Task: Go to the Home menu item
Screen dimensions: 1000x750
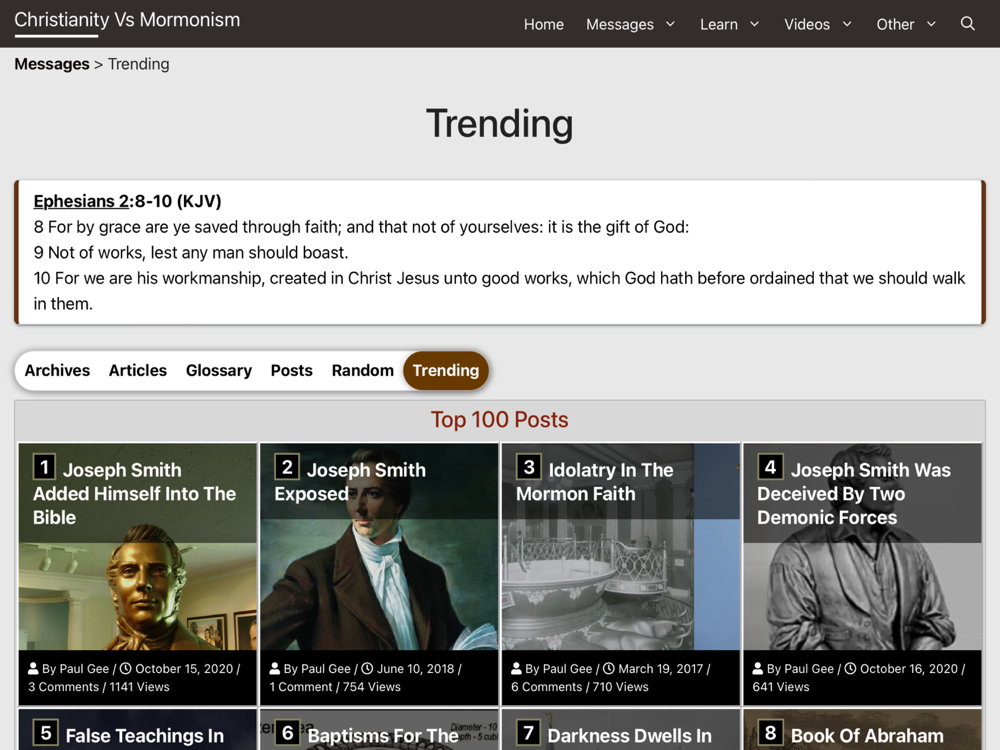Action: click(x=543, y=24)
